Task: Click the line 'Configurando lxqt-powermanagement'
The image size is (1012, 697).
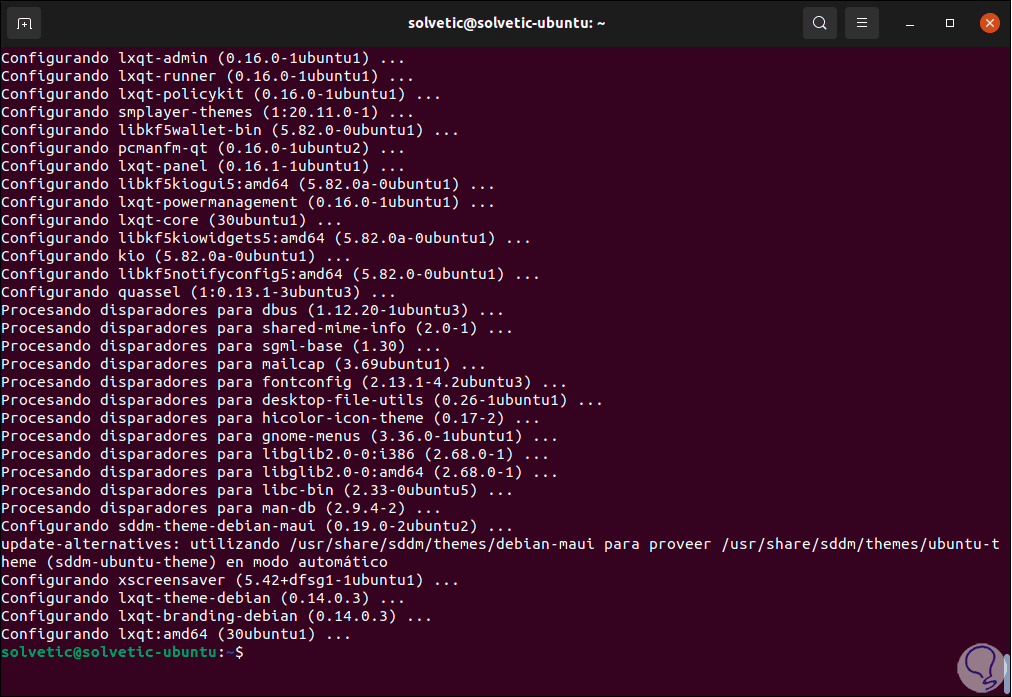Action: [x=248, y=203]
